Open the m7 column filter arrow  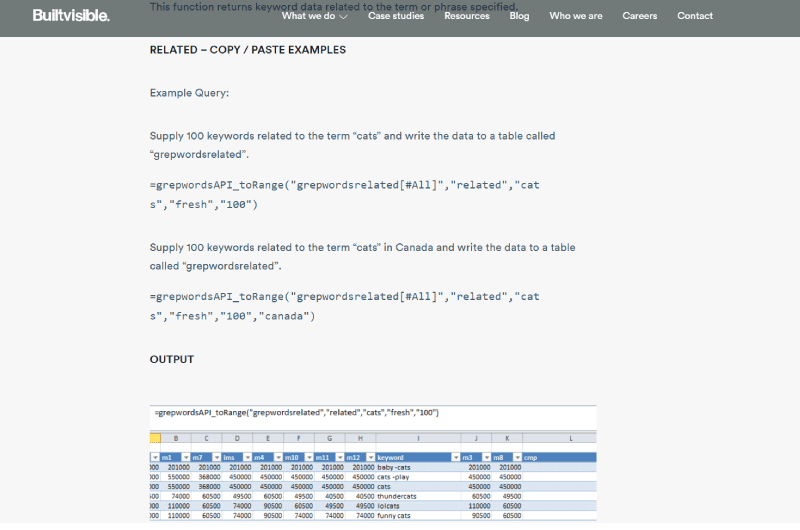pyautogui.click(x=217, y=458)
